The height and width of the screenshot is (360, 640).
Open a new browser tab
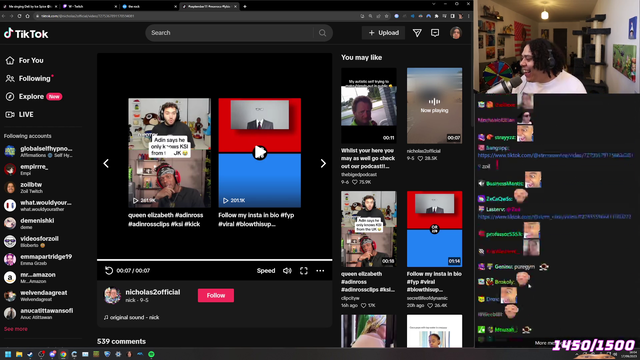[245, 7]
